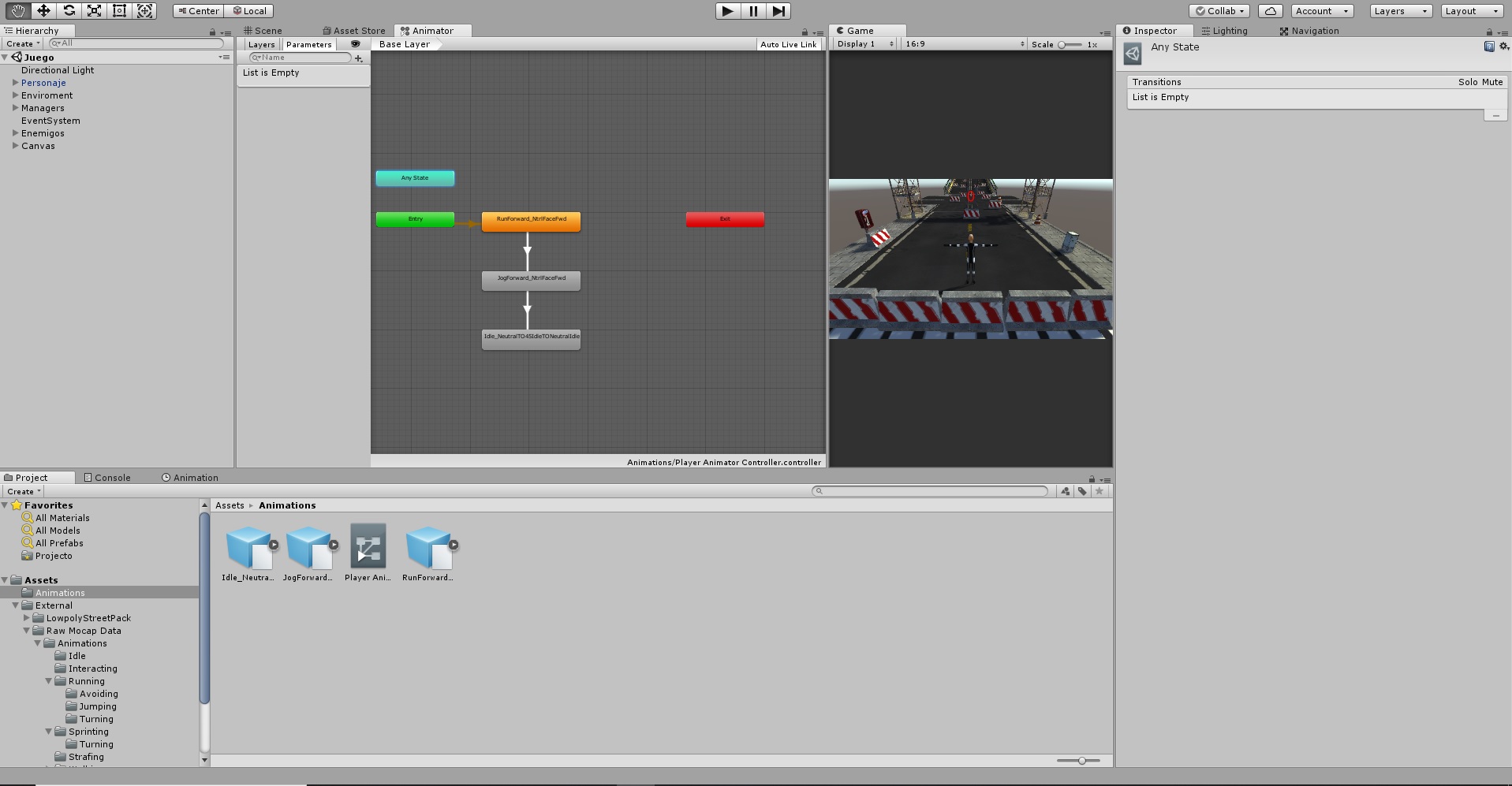Open Project Create dropdown
Viewport: 1512px width, 786px height.
(23, 491)
